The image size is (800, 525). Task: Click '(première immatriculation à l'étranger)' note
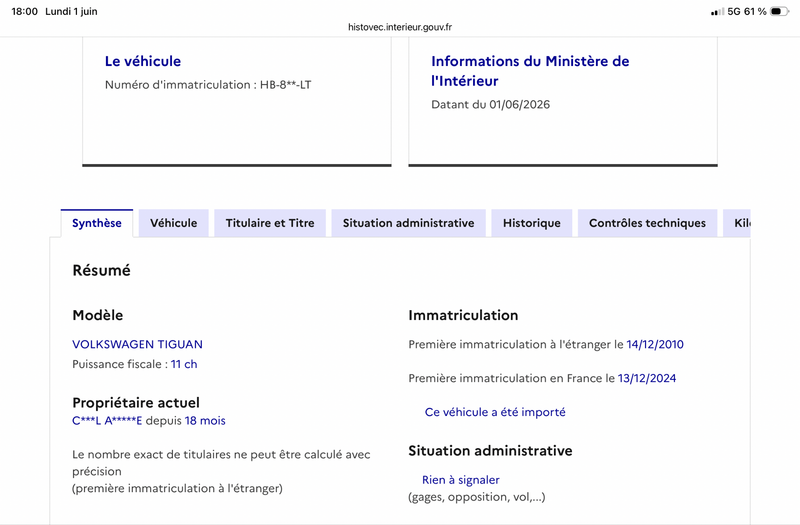pos(177,489)
